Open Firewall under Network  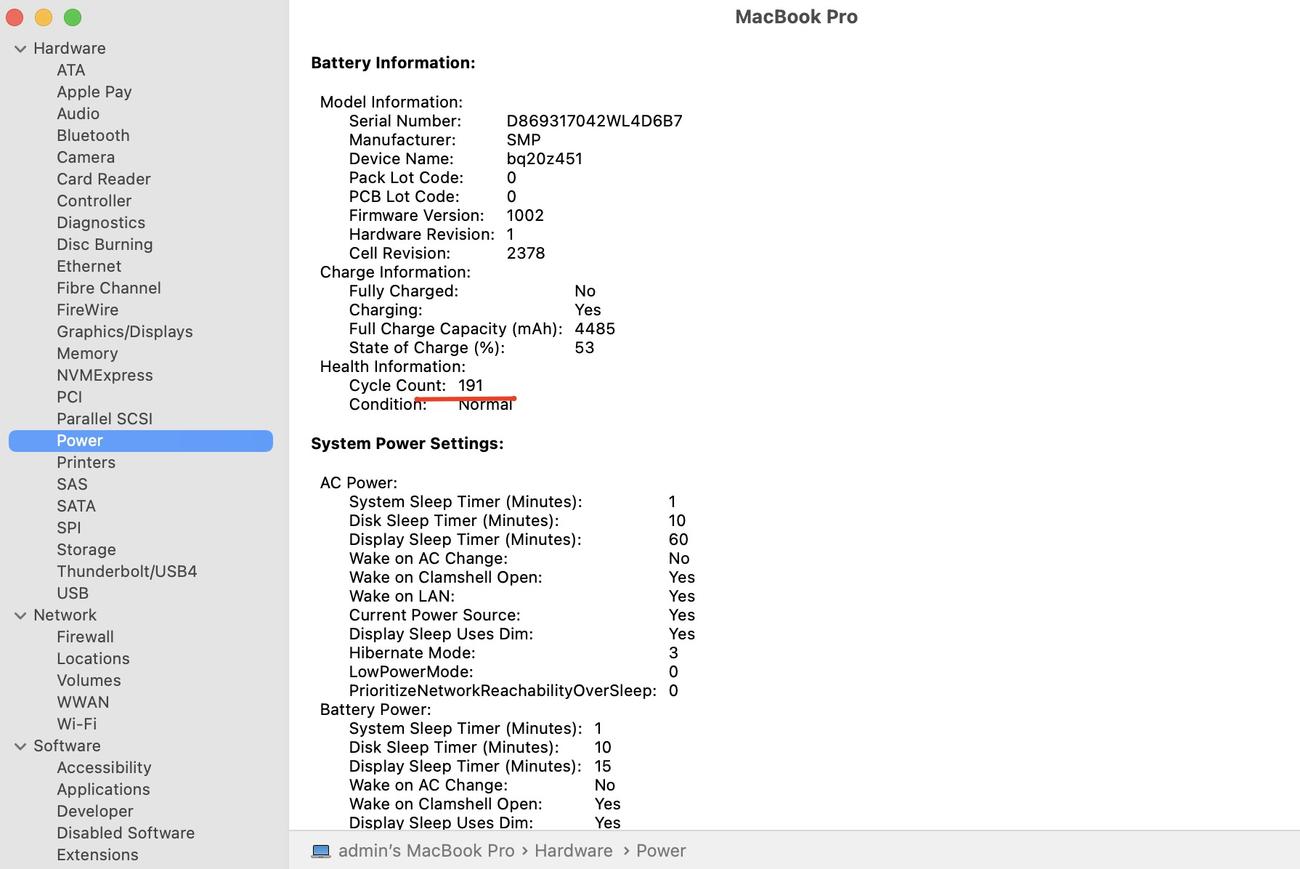[85, 637]
